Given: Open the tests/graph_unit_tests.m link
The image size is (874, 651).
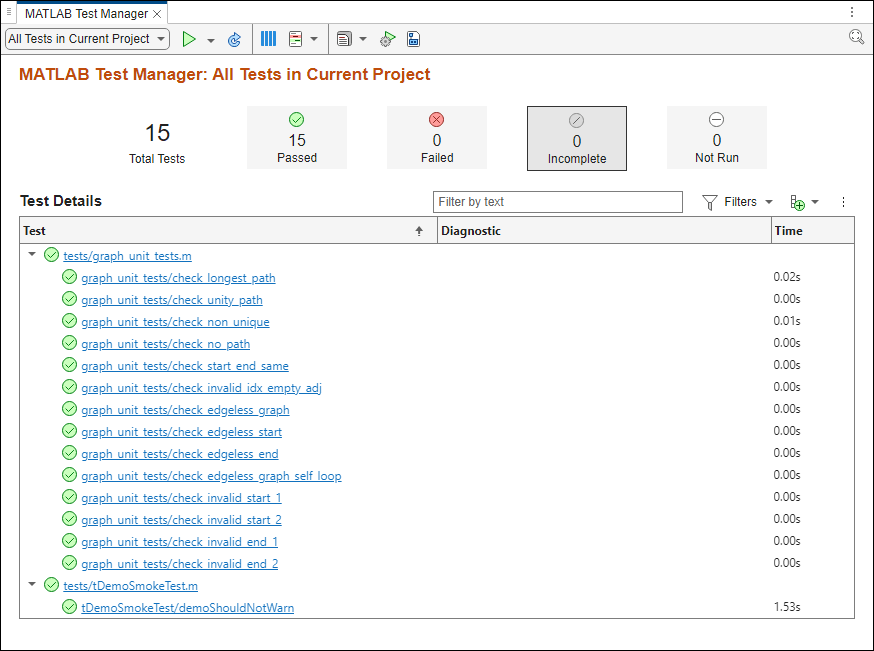Looking at the screenshot, I should (127, 256).
